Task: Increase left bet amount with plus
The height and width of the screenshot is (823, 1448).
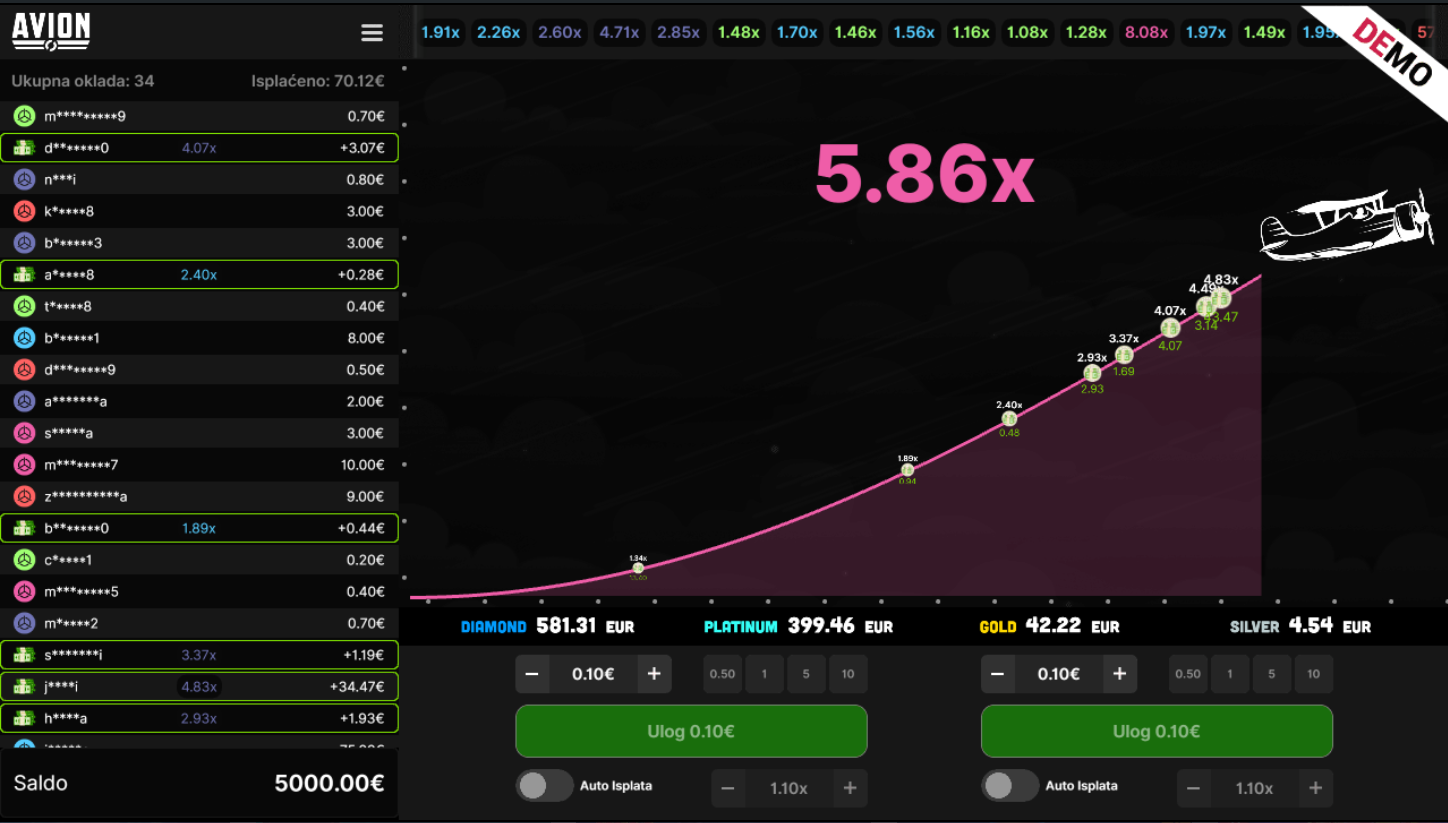Action: click(x=654, y=674)
